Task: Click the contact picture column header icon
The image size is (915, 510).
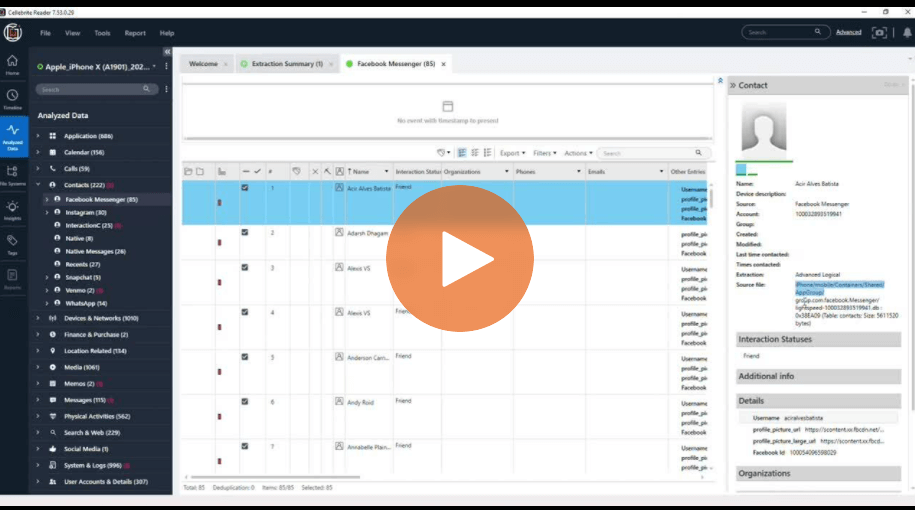Action: click(x=340, y=172)
